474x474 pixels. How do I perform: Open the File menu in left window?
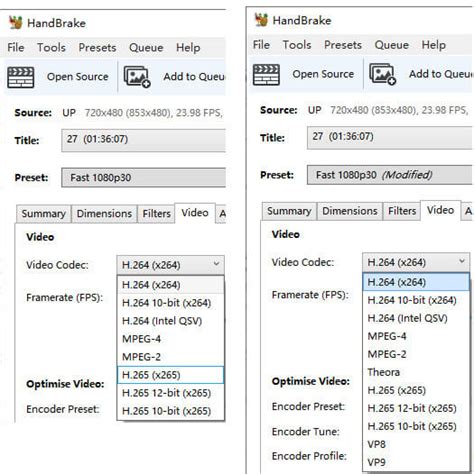16,48
